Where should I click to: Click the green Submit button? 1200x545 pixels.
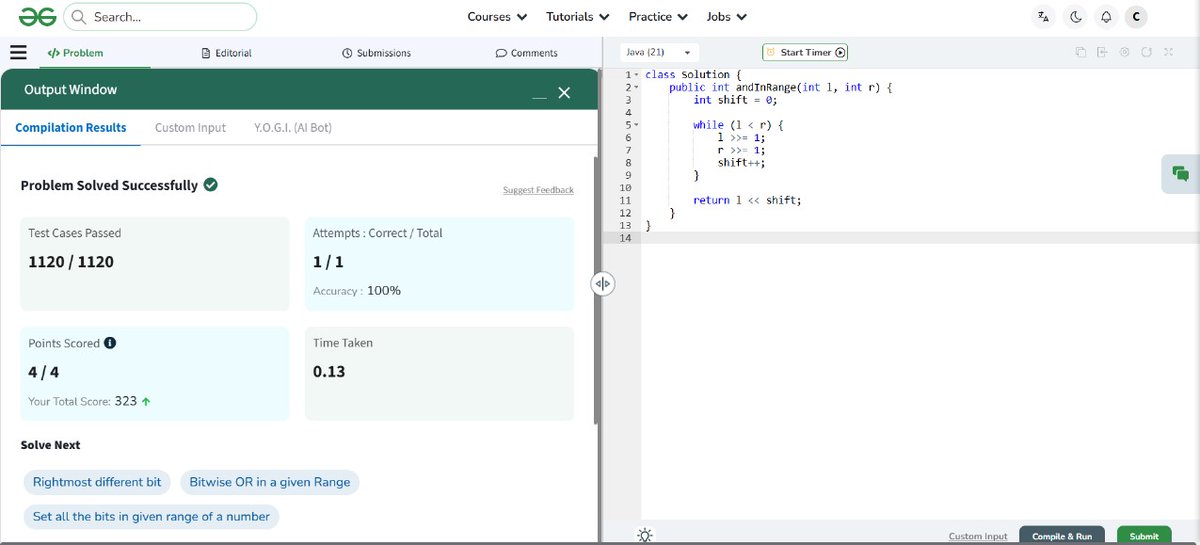(1144, 536)
